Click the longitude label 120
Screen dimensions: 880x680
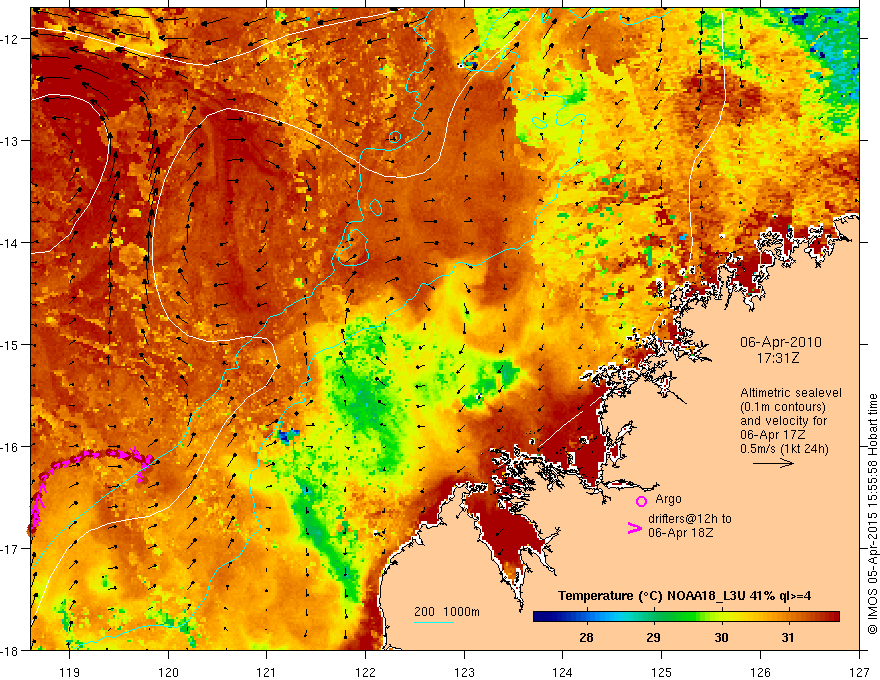[168, 672]
